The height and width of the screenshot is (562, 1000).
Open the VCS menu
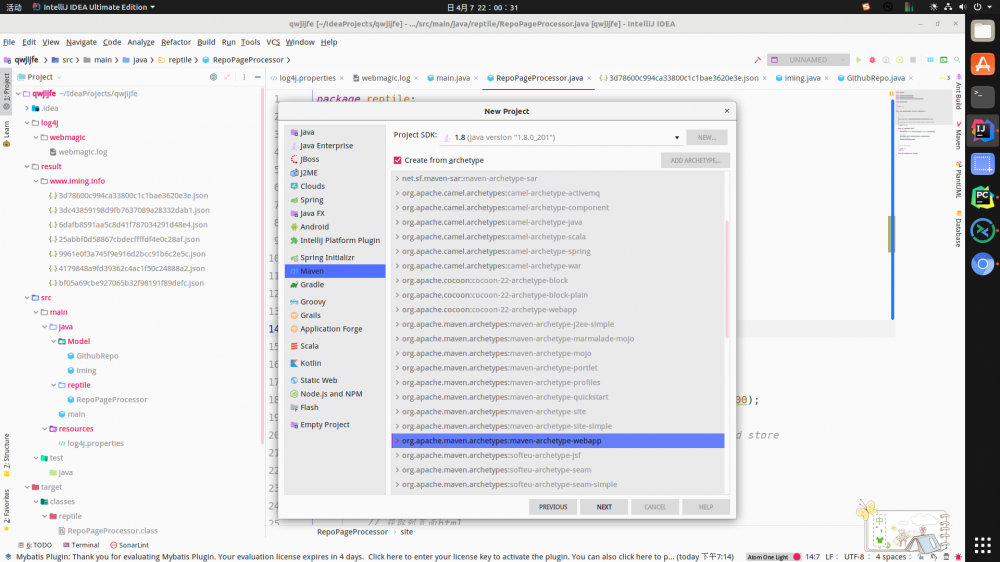(x=273, y=42)
